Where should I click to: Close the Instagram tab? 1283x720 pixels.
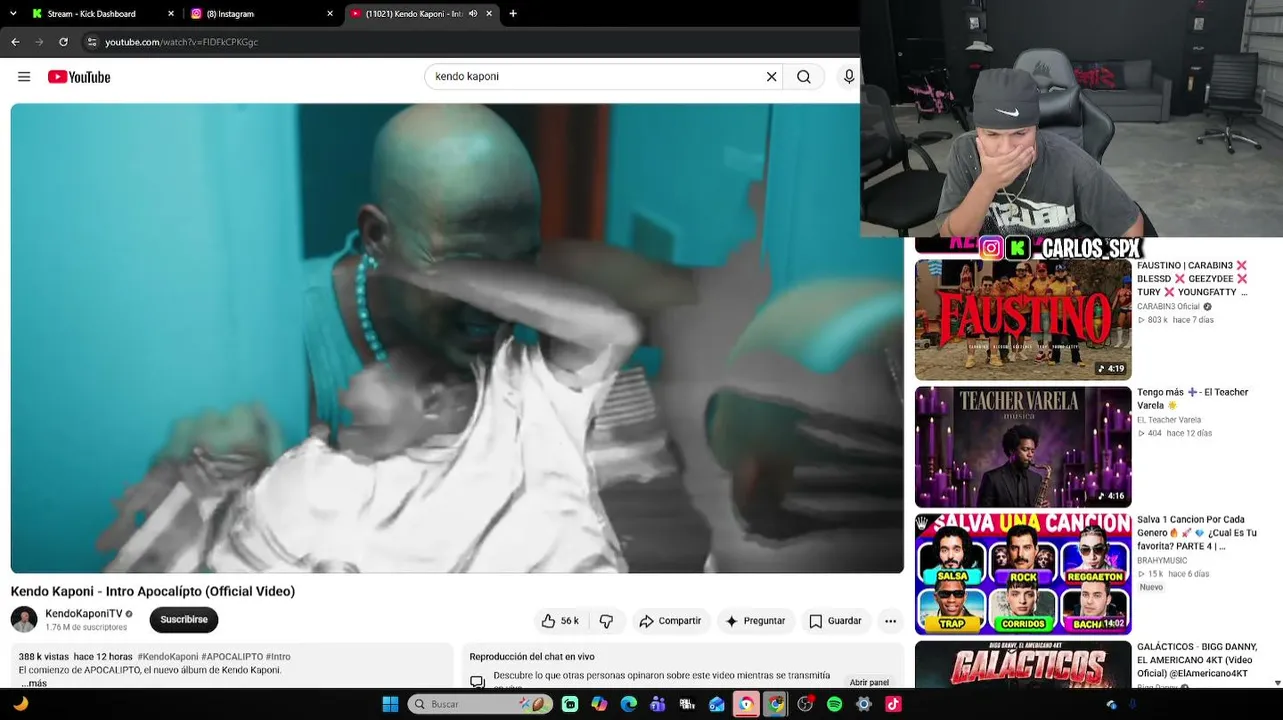[x=330, y=14]
